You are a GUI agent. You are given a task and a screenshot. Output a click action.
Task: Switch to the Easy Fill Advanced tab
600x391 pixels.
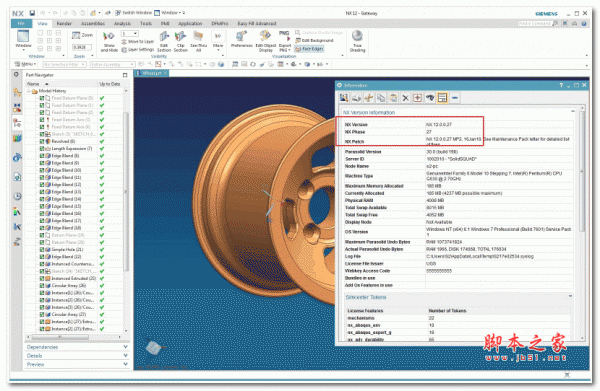257,24
